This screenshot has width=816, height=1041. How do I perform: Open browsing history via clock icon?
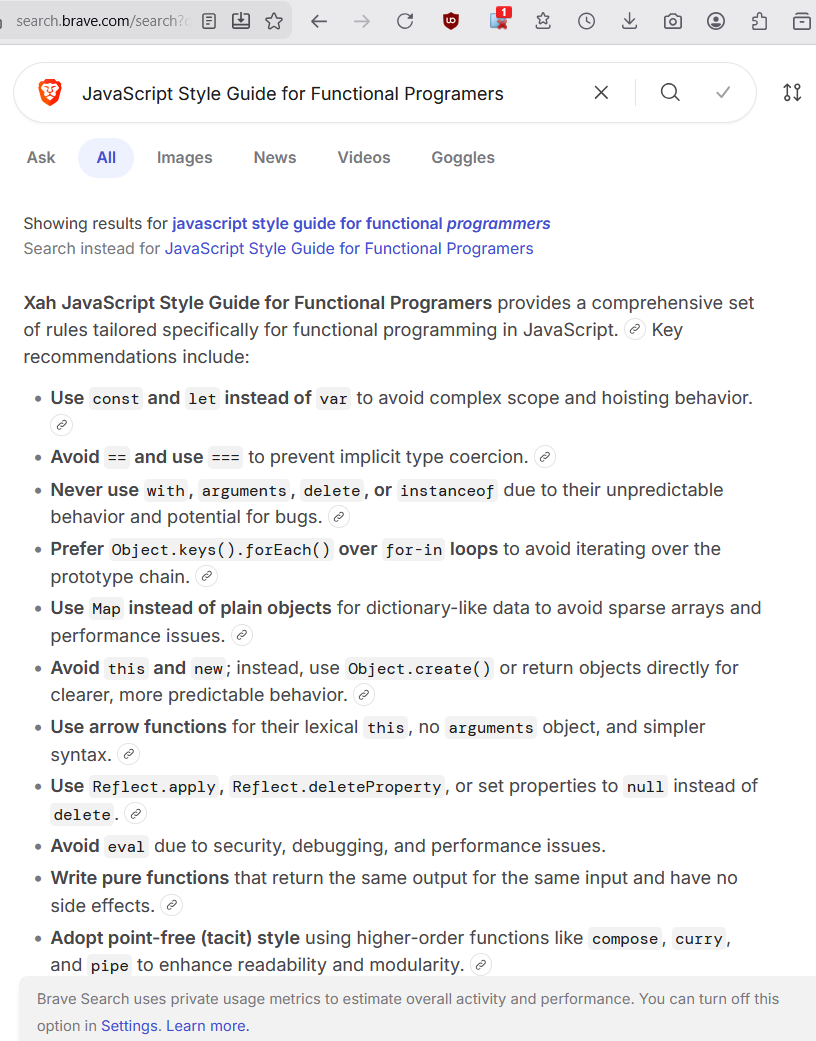pyautogui.click(x=586, y=20)
